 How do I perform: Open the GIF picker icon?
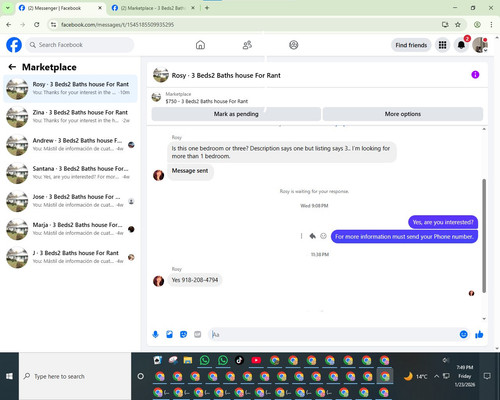click(197, 334)
